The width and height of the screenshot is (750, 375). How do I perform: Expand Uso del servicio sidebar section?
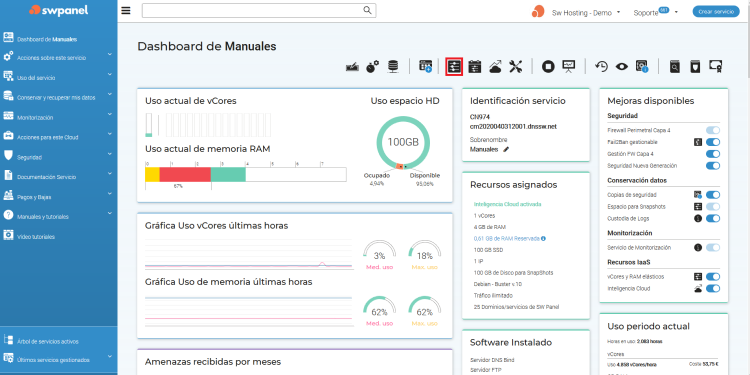(x=58, y=77)
